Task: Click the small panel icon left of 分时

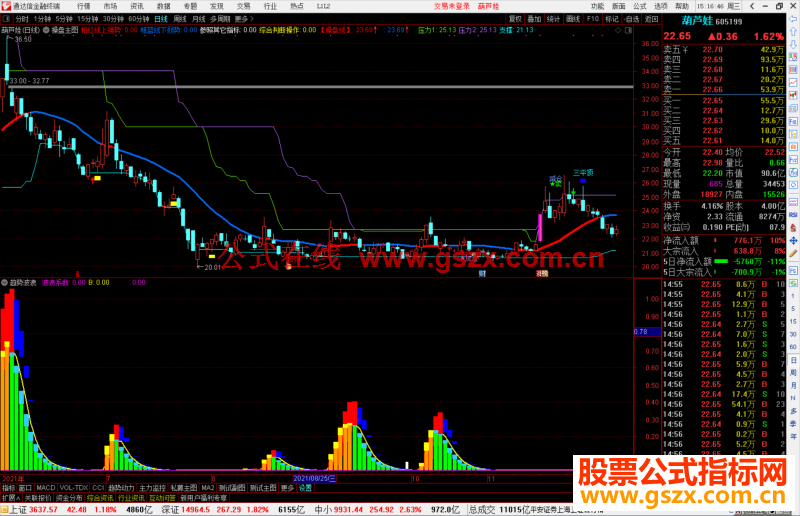Action: (x=6, y=19)
